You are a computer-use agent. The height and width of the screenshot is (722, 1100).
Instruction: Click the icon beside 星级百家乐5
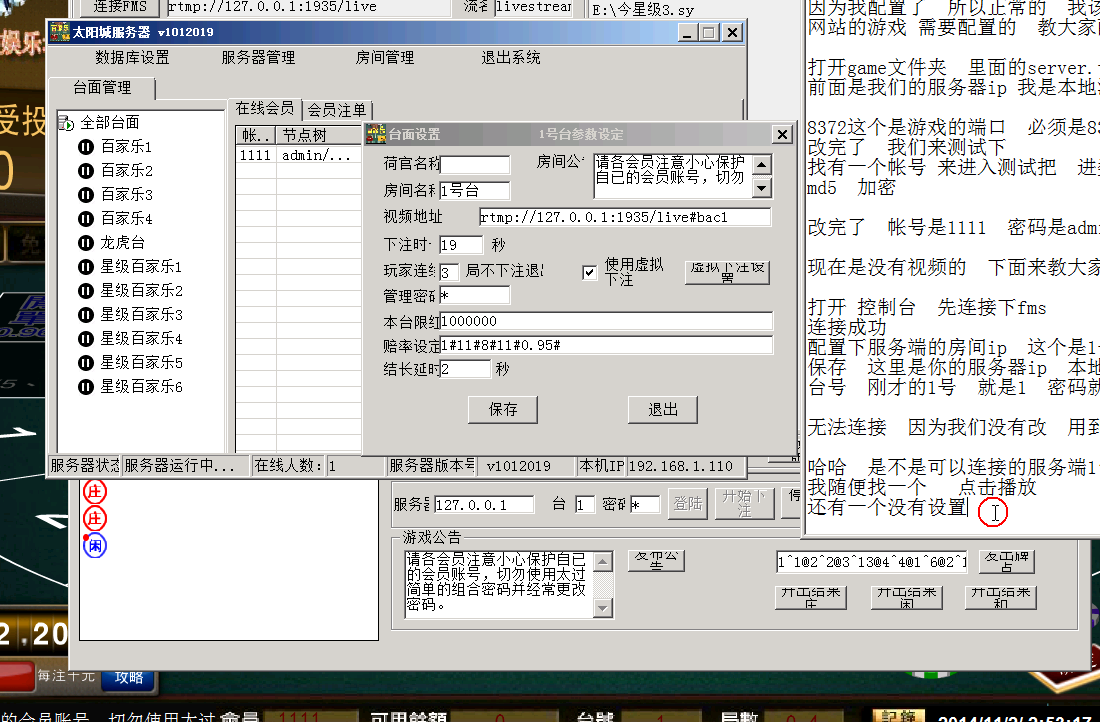[86, 363]
